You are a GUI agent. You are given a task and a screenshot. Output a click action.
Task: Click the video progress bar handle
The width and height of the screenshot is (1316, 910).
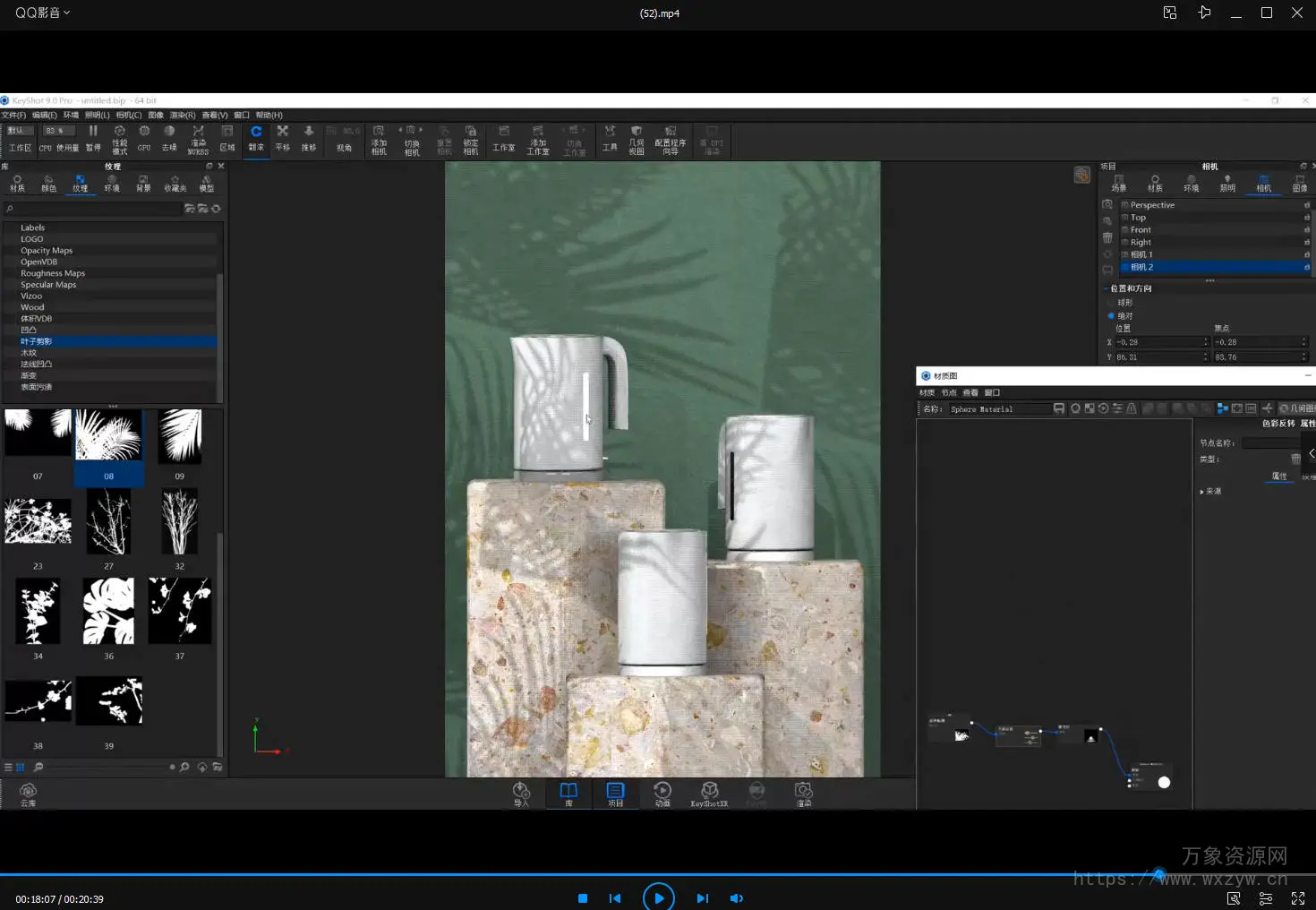pos(1159,874)
